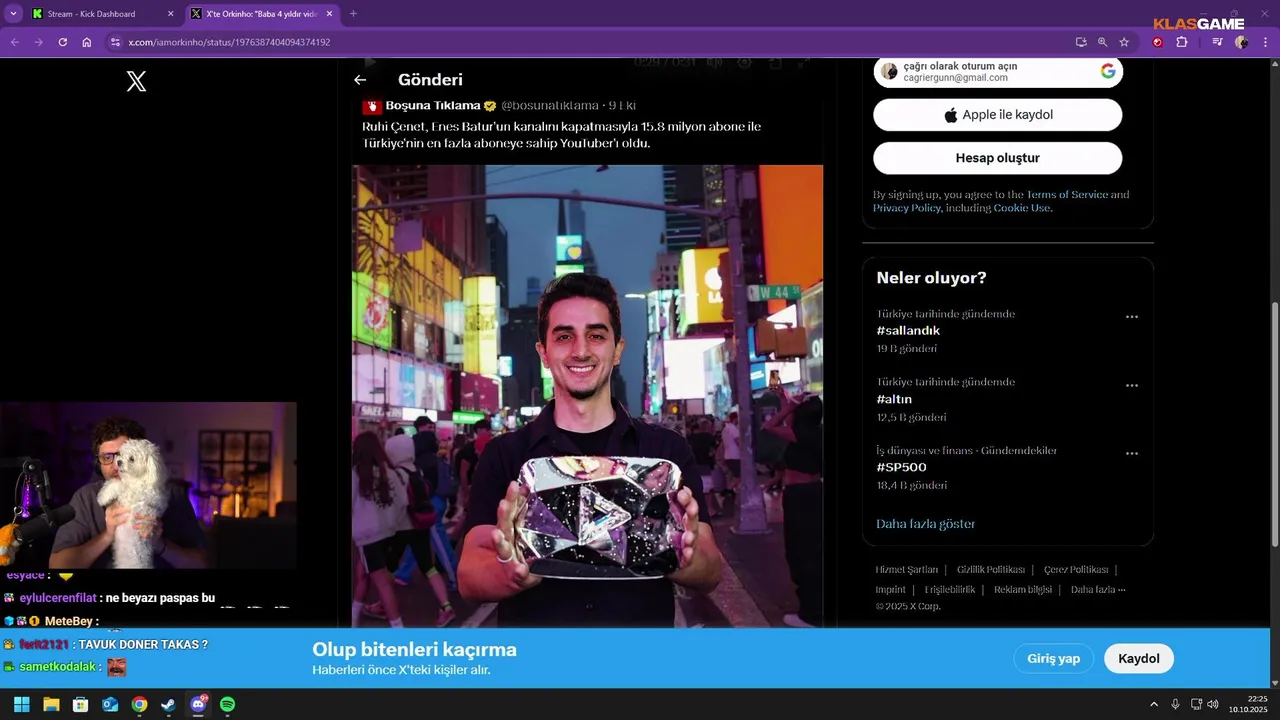The height and width of the screenshot is (720, 1280).
Task: Click the page vertical scrollbar
Action: [x=1274, y=423]
